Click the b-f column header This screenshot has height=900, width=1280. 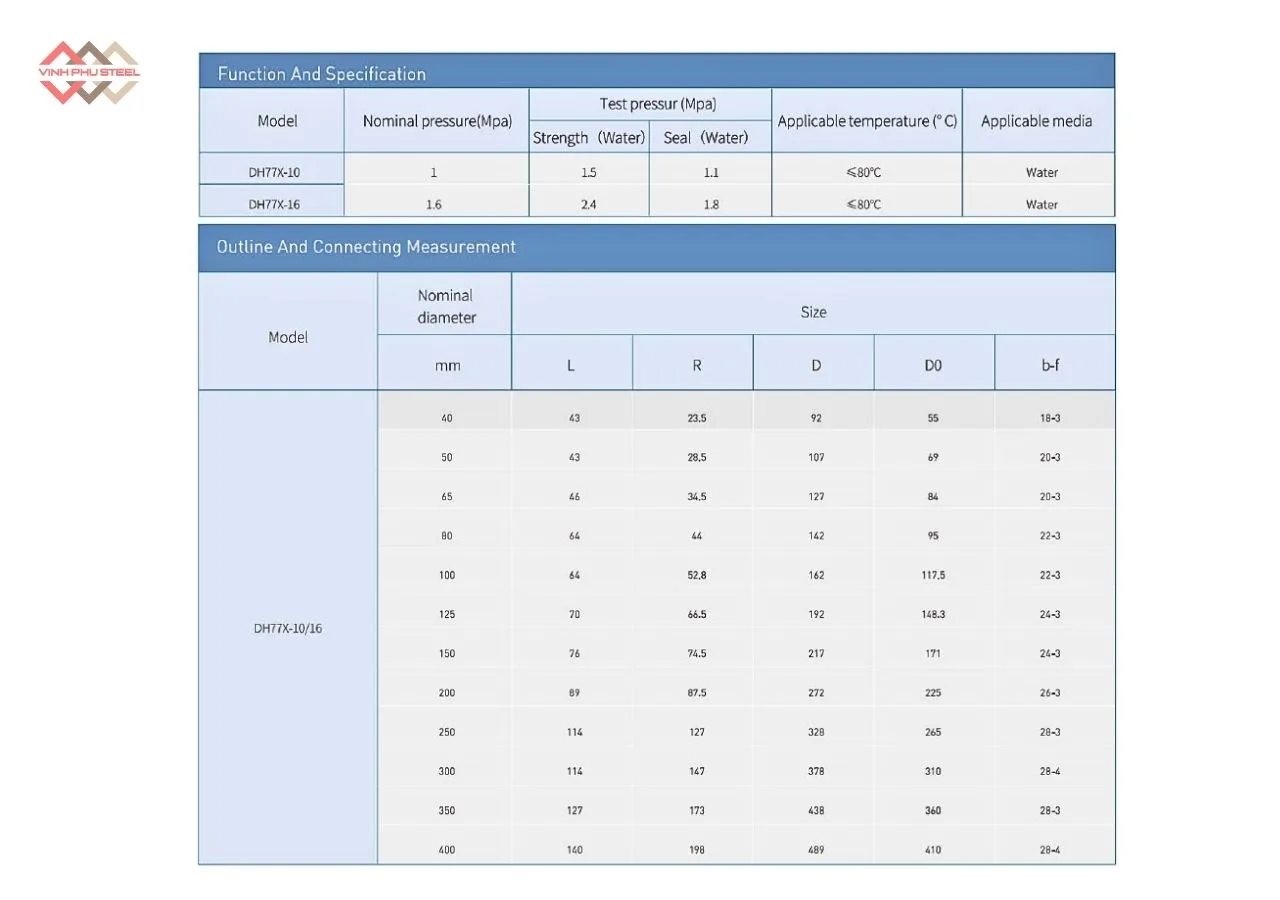(1050, 366)
